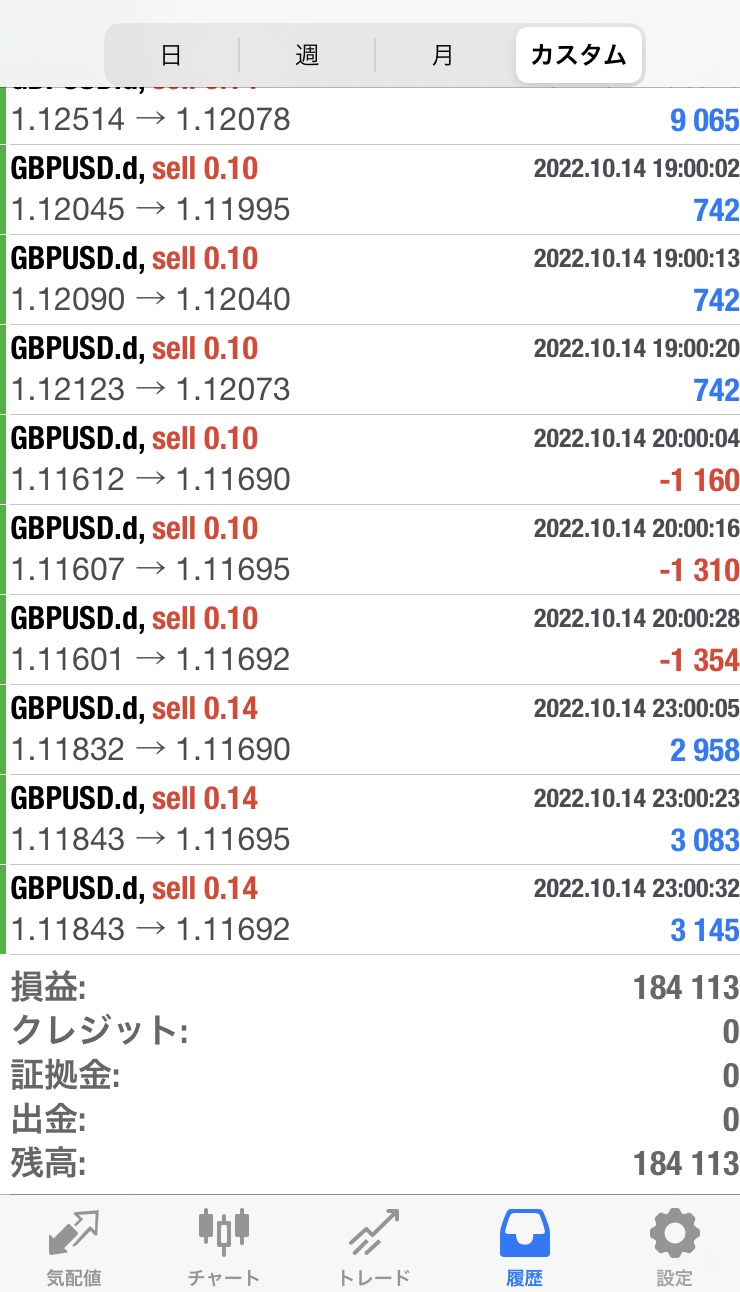Switch to the 日 (day) period tab
740x1292 pixels.
[x=171, y=54]
